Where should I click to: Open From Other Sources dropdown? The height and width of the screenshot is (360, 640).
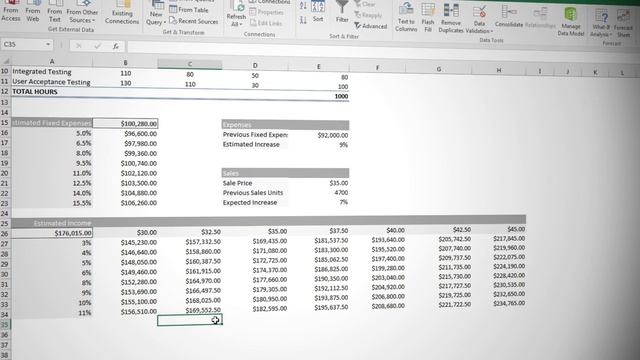(82, 12)
